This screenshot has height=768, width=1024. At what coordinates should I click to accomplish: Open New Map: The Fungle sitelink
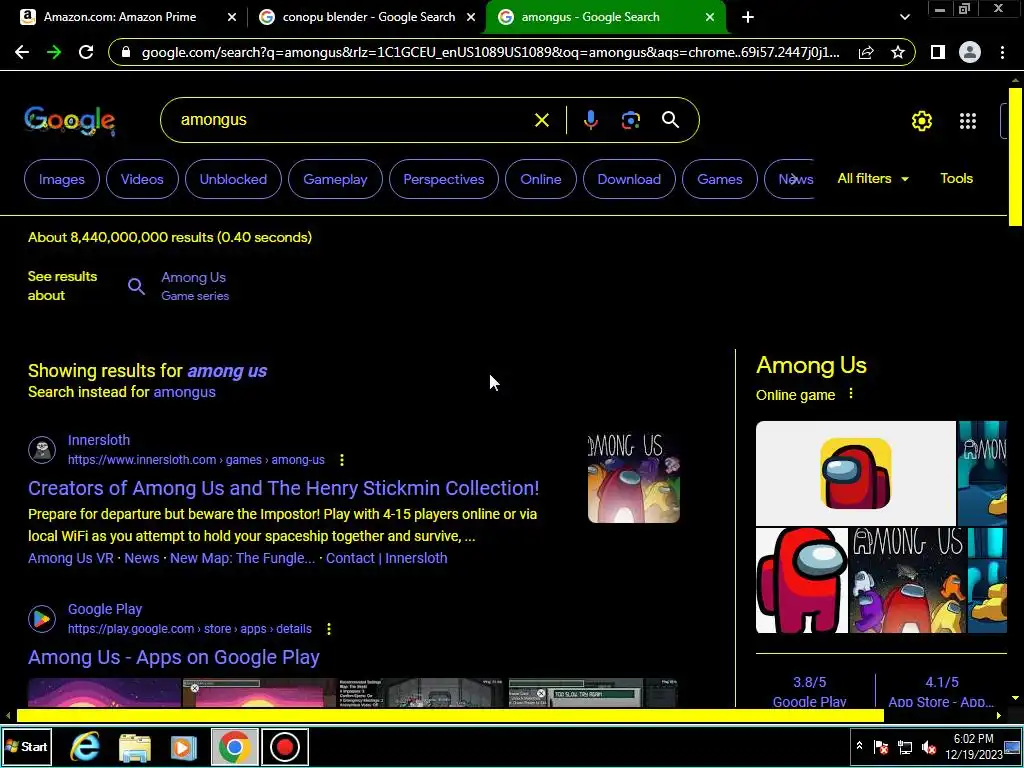pos(242,558)
